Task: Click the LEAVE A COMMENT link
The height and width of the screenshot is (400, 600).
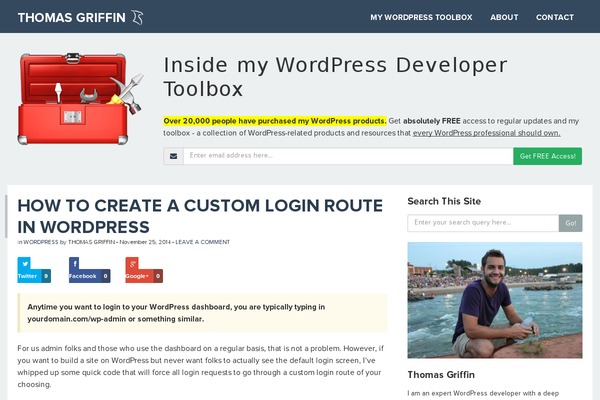Action: pos(202,242)
